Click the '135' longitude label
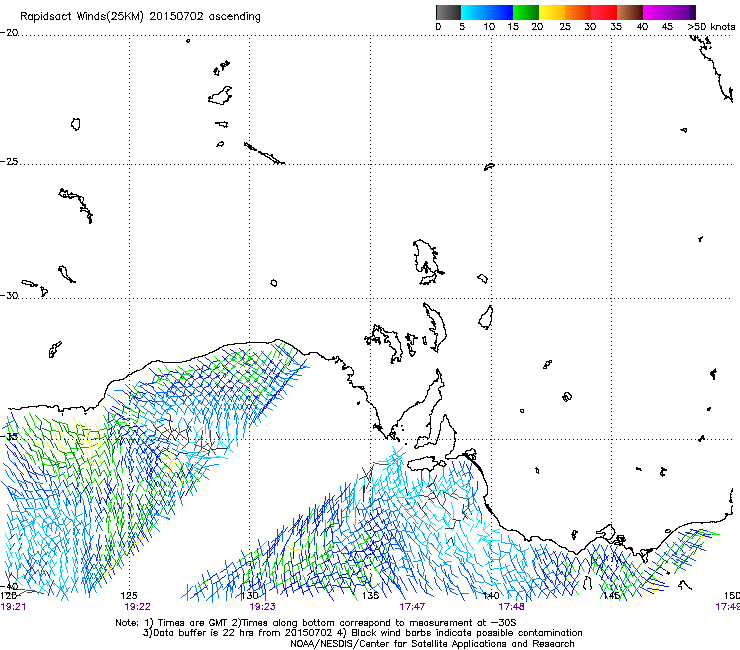740x650 pixels. [x=370, y=596]
